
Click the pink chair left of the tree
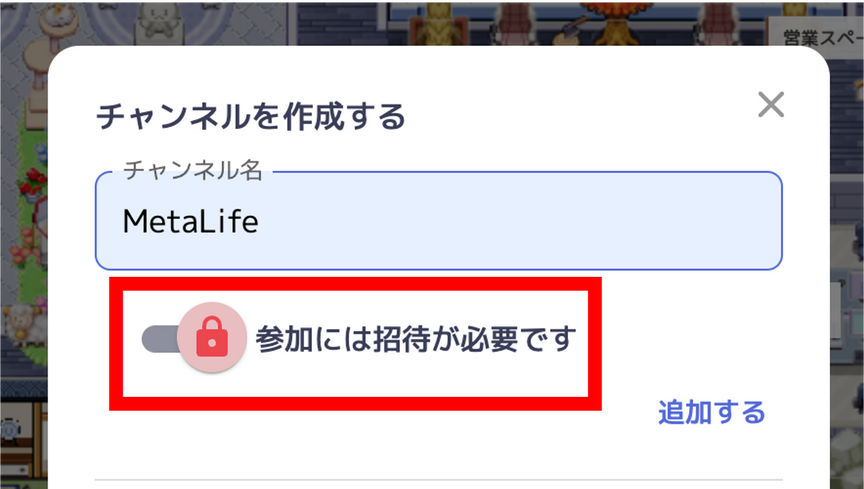516,22
